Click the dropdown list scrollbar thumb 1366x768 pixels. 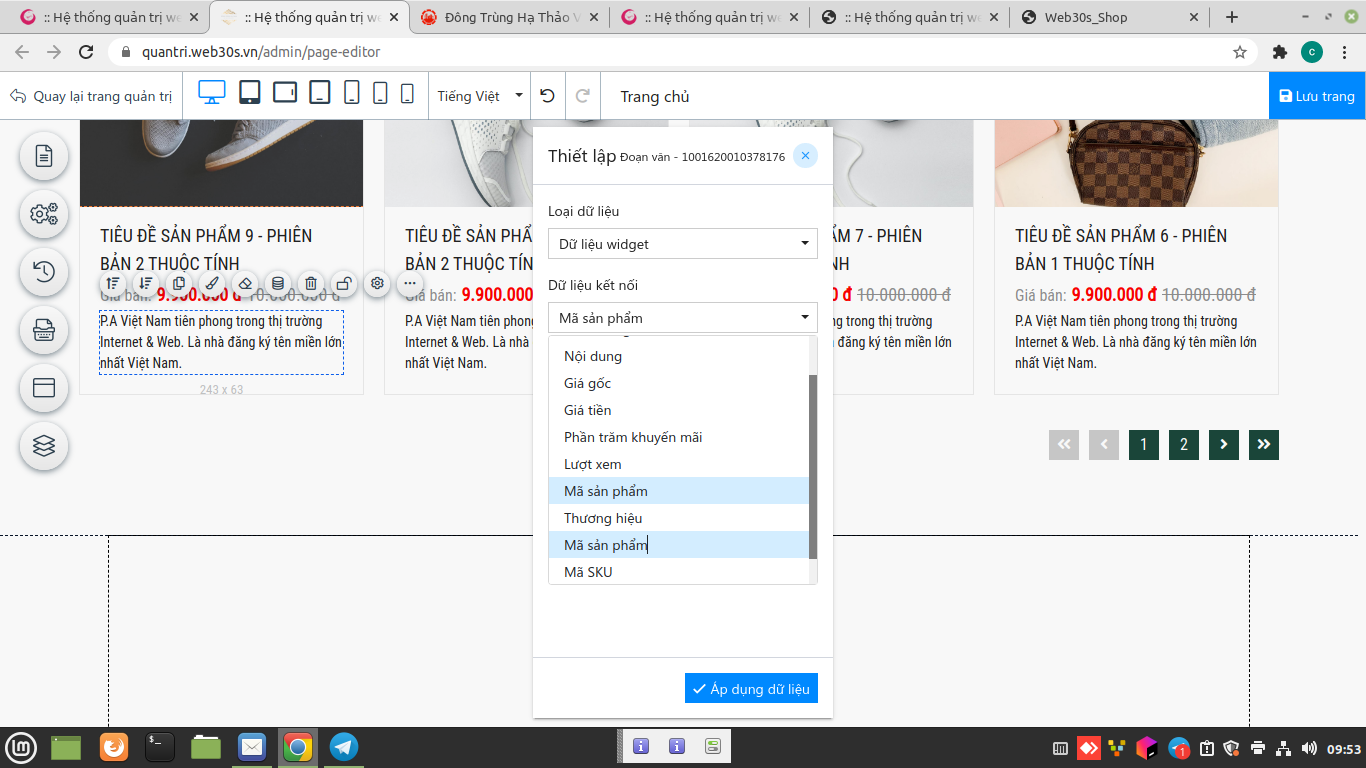pyautogui.click(x=813, y=466)
